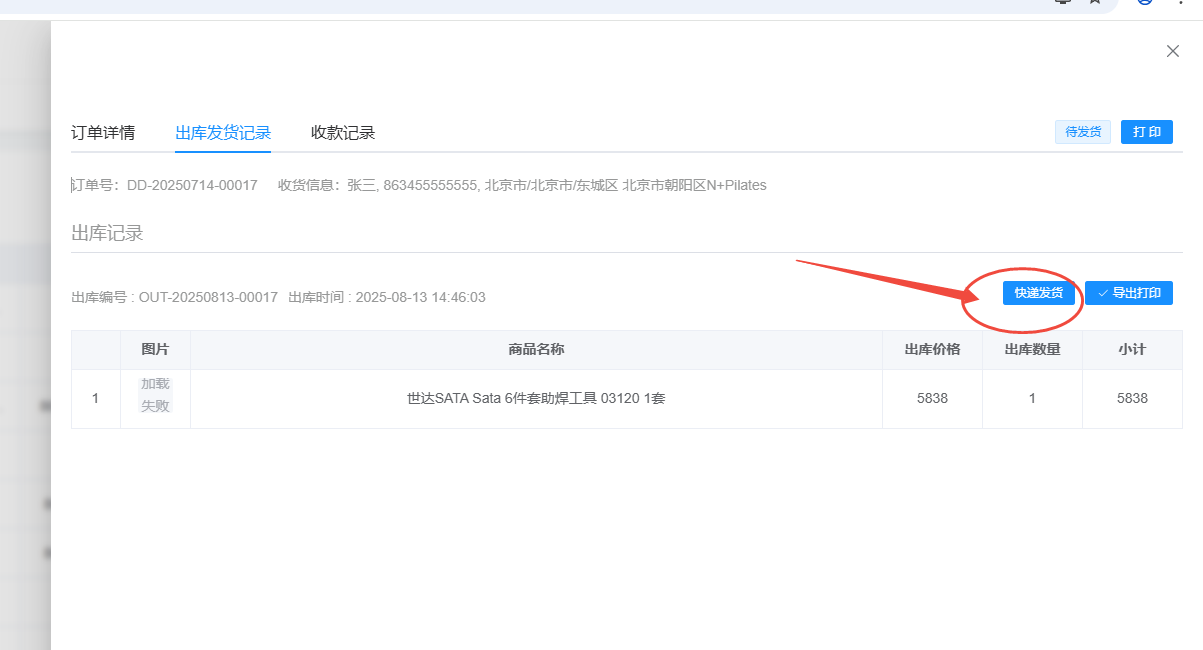Click the 导出打印 button
1203x650 pixels.
tap(1128, 293)
